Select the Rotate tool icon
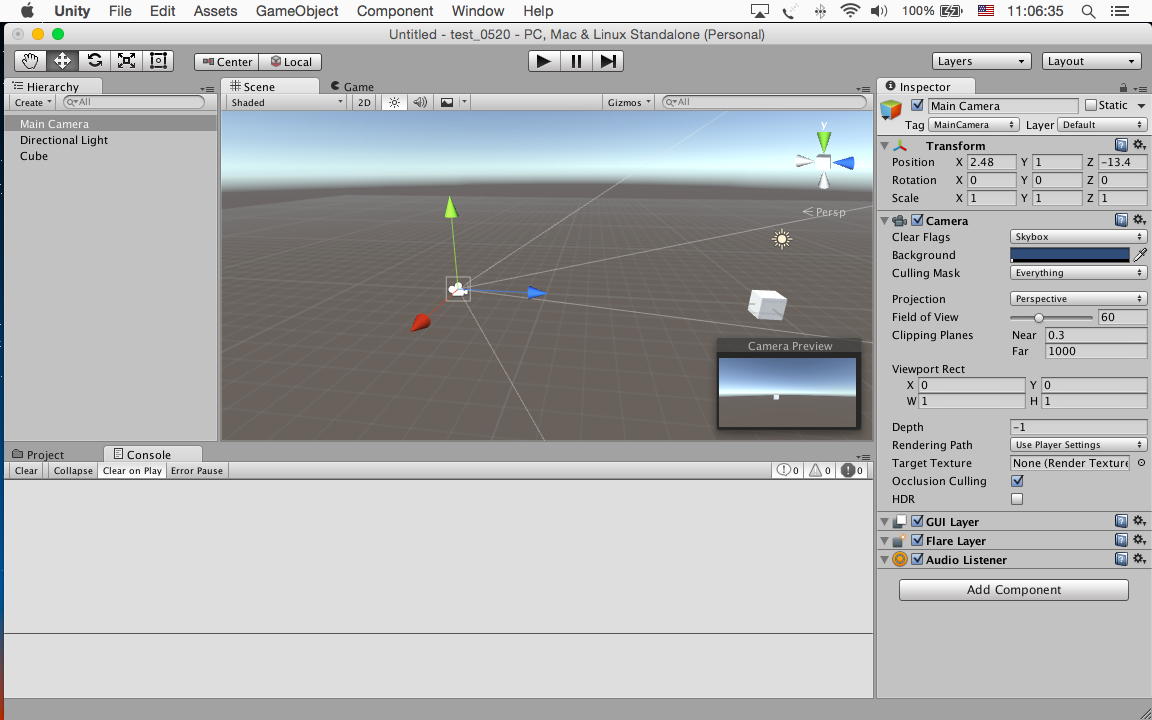The image size is (1152, 720). point(94,61)
